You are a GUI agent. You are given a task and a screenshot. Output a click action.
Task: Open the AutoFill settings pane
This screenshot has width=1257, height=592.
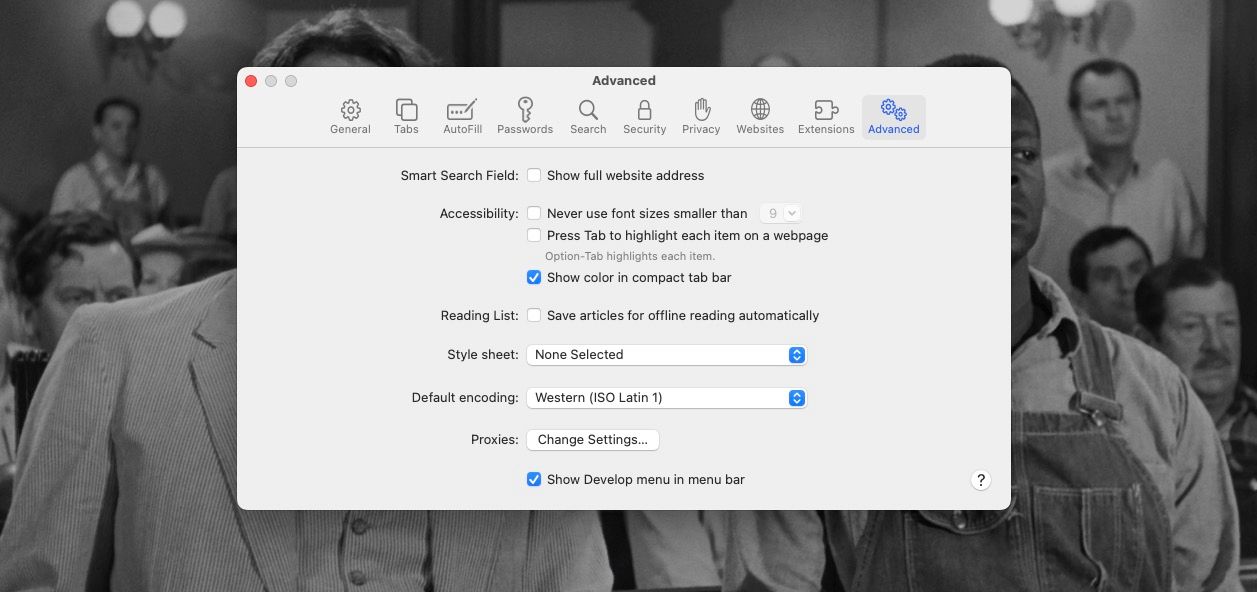point(462,117)
